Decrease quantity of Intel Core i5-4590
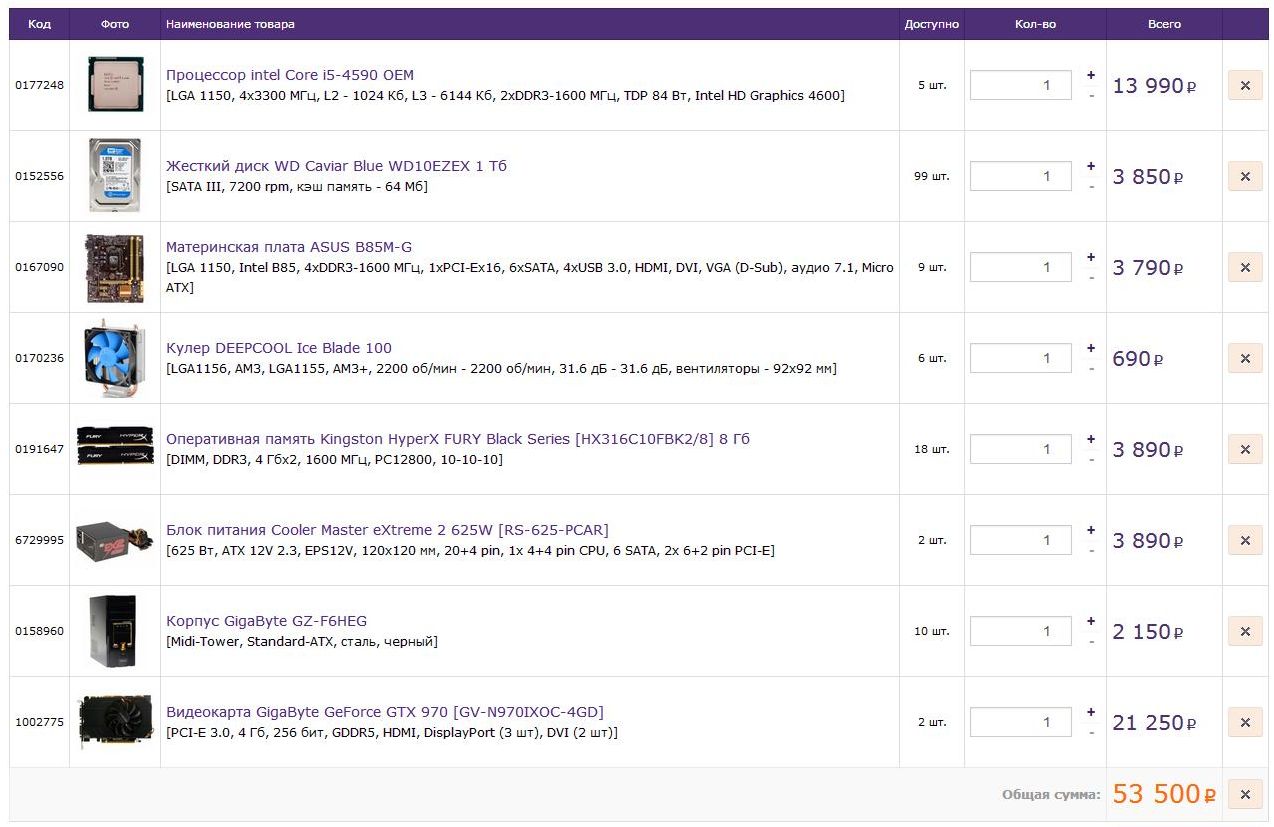 pos(1090,95)
